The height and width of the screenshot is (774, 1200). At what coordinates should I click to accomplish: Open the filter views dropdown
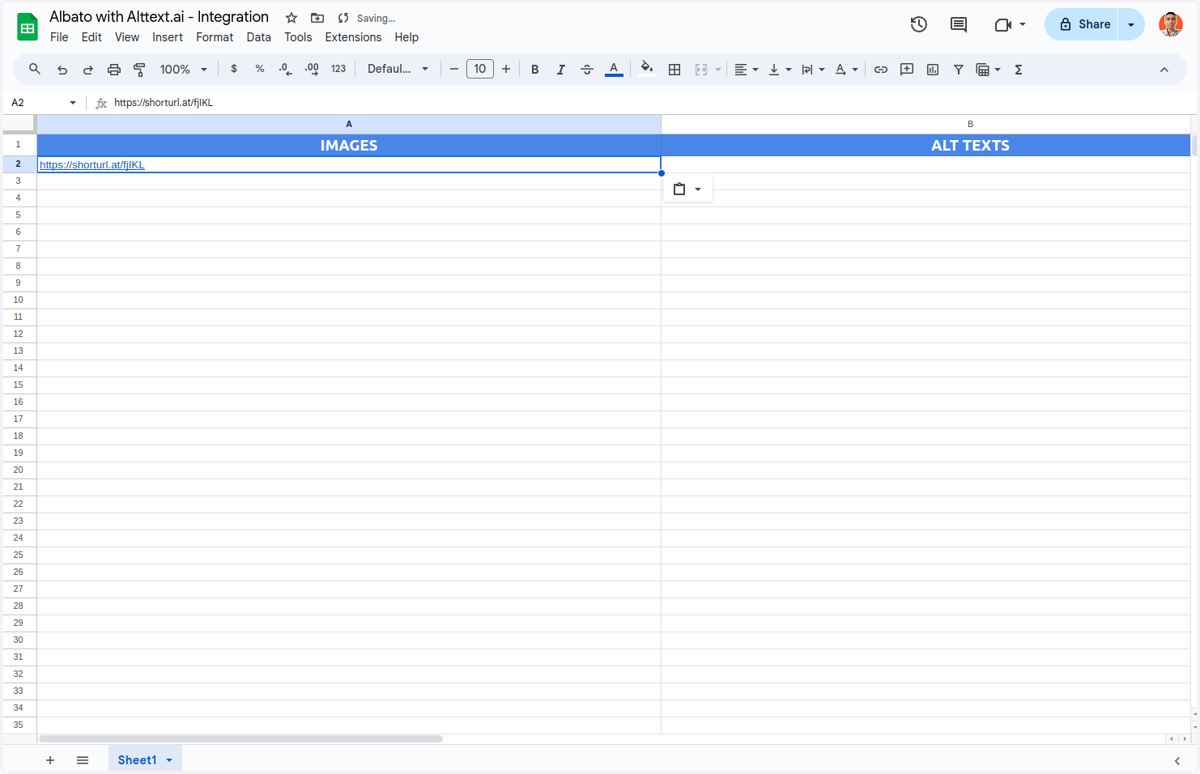[988, 69]
